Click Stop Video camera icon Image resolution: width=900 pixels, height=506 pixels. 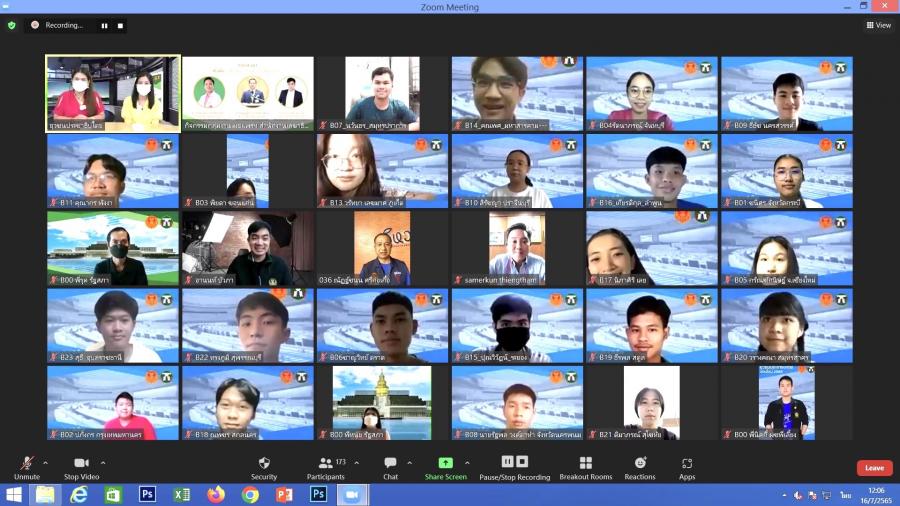tap(81, 463)
